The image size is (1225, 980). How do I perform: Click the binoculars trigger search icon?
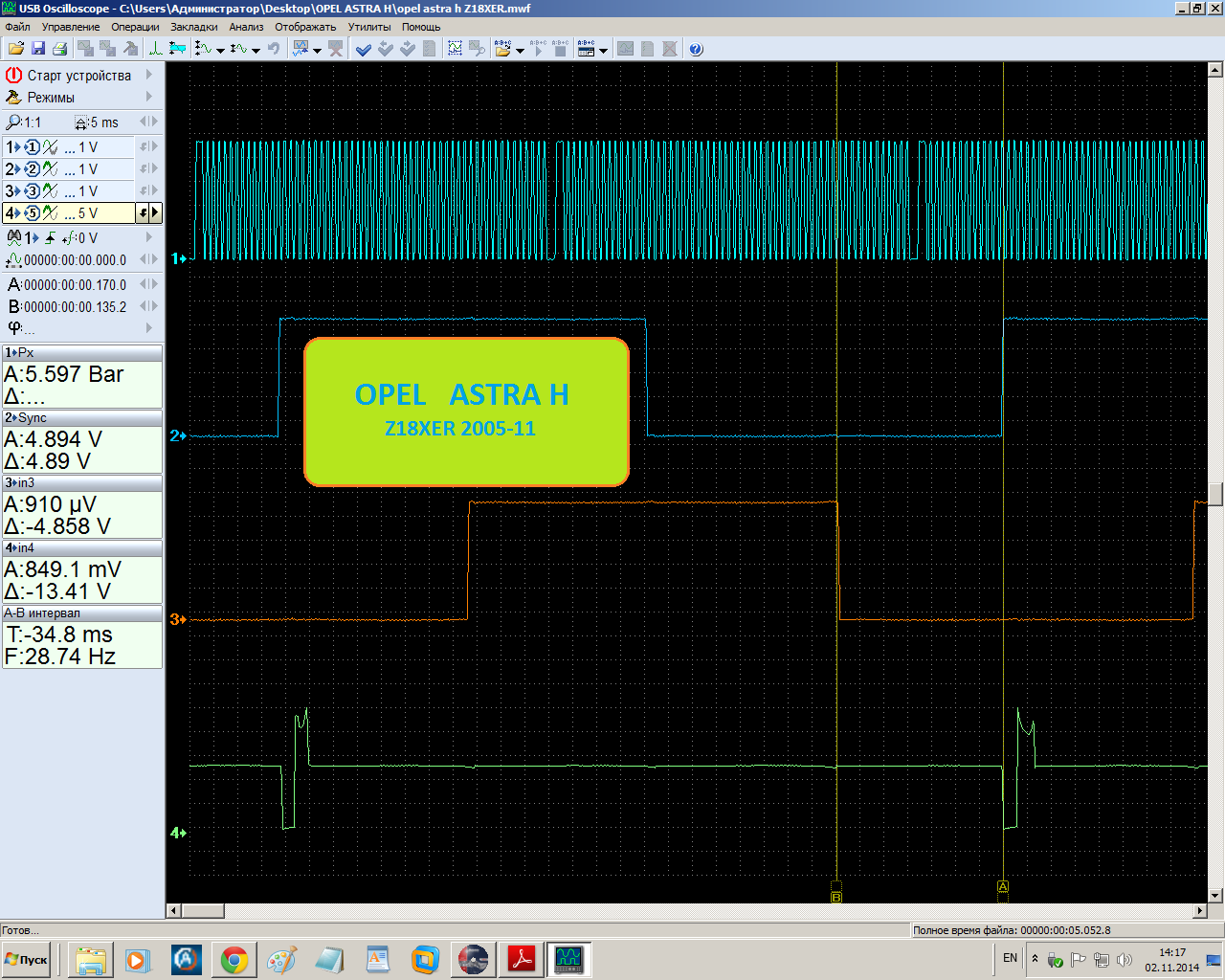point(13,237)
